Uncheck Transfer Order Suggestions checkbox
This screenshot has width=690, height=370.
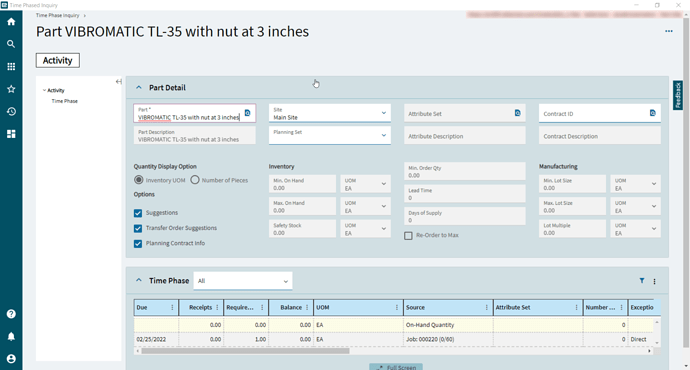[138, 228]
